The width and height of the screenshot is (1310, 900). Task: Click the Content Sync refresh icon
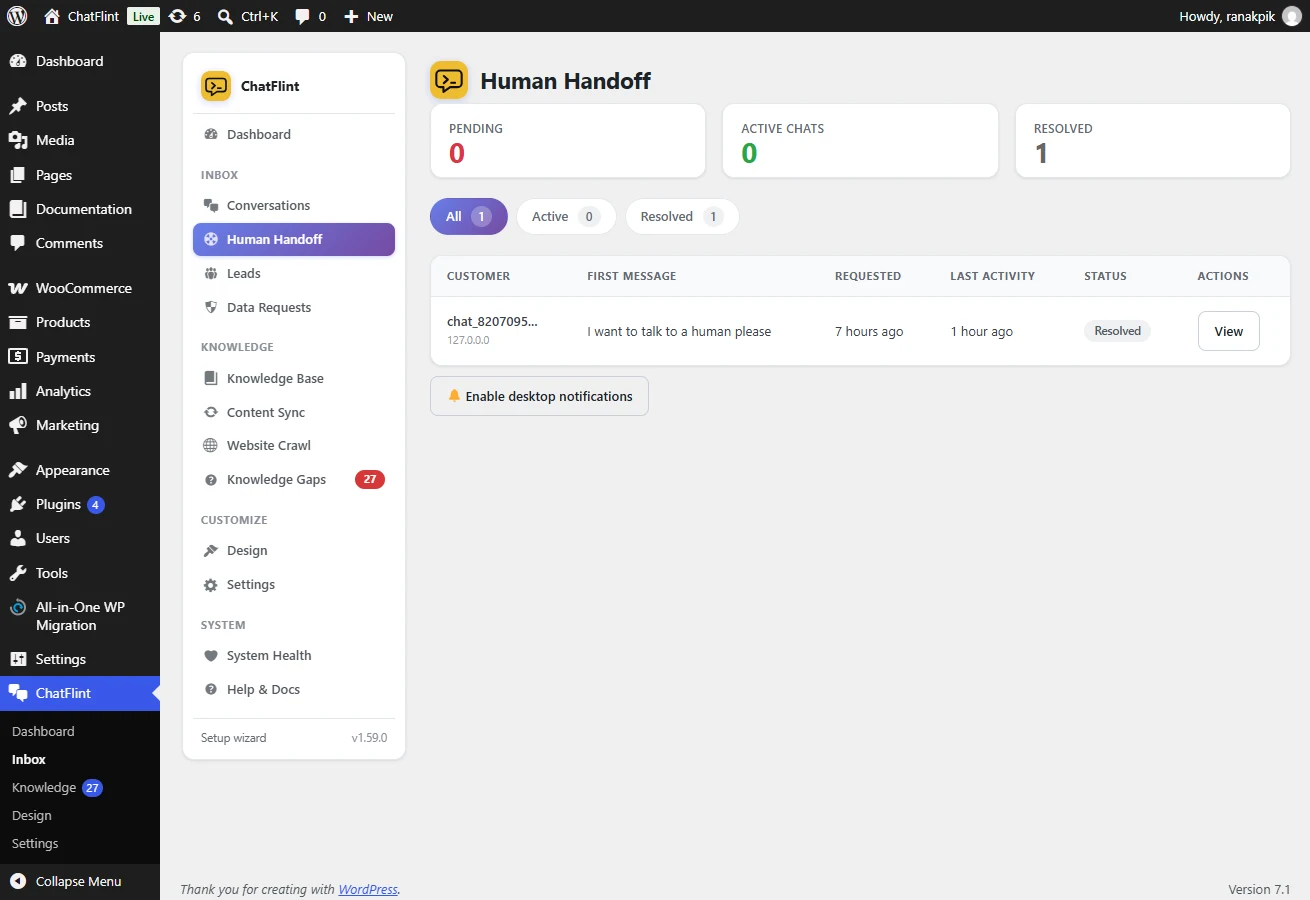click(211, 412)
